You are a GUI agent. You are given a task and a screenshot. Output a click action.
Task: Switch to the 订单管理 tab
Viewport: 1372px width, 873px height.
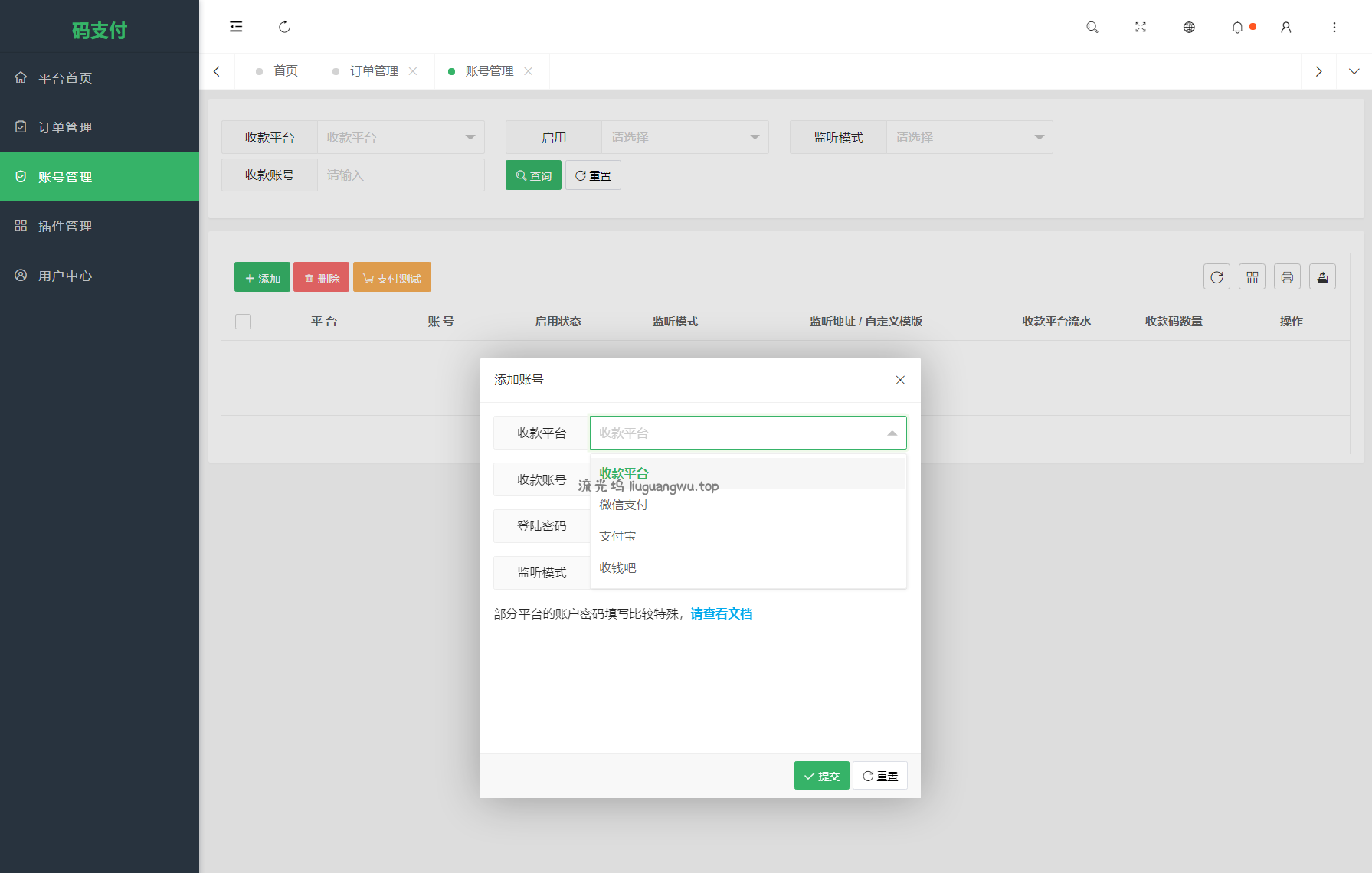click(374, 71)
